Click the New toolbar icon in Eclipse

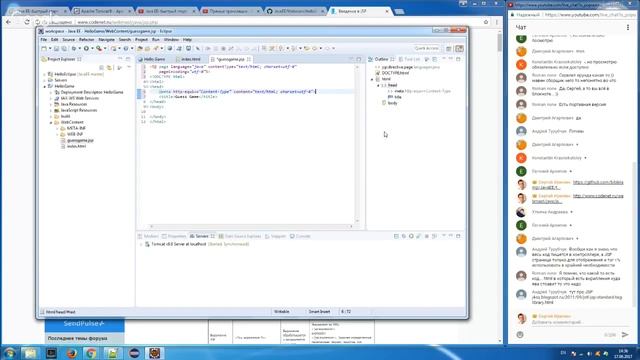[x=44, y=49]
